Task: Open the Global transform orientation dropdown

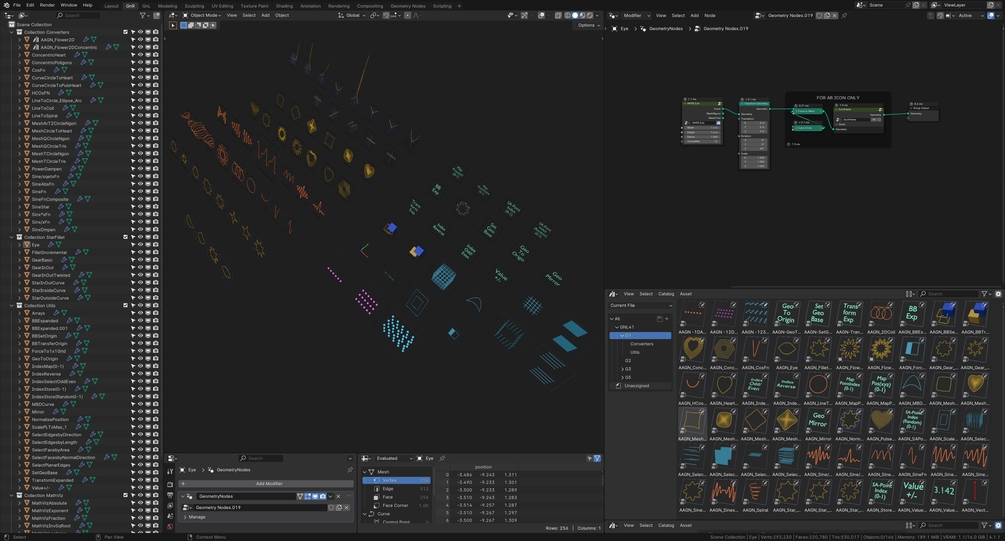Action: [350, 15]
